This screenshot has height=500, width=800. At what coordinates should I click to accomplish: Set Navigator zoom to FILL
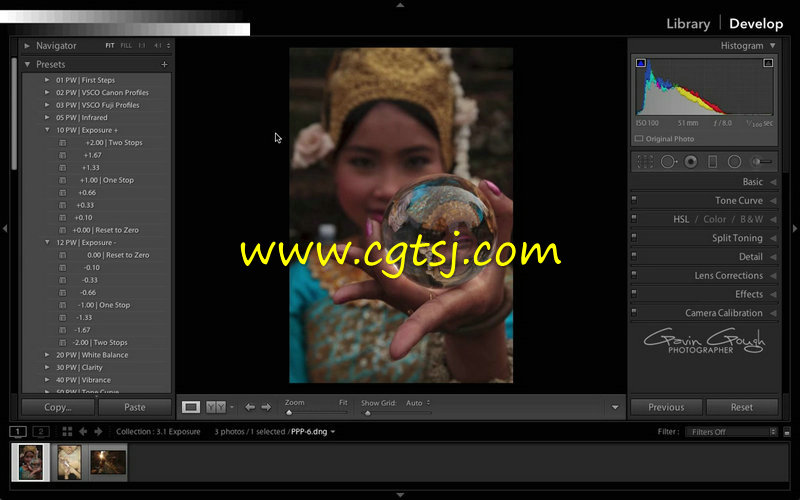[126, 46]
